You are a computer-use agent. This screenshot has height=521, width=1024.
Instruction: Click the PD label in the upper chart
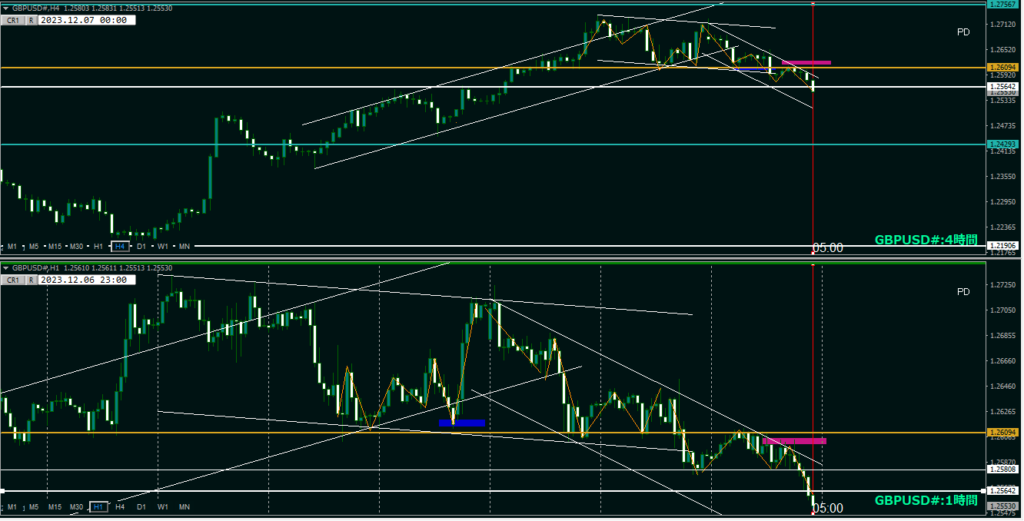click(x=963, y=32)
